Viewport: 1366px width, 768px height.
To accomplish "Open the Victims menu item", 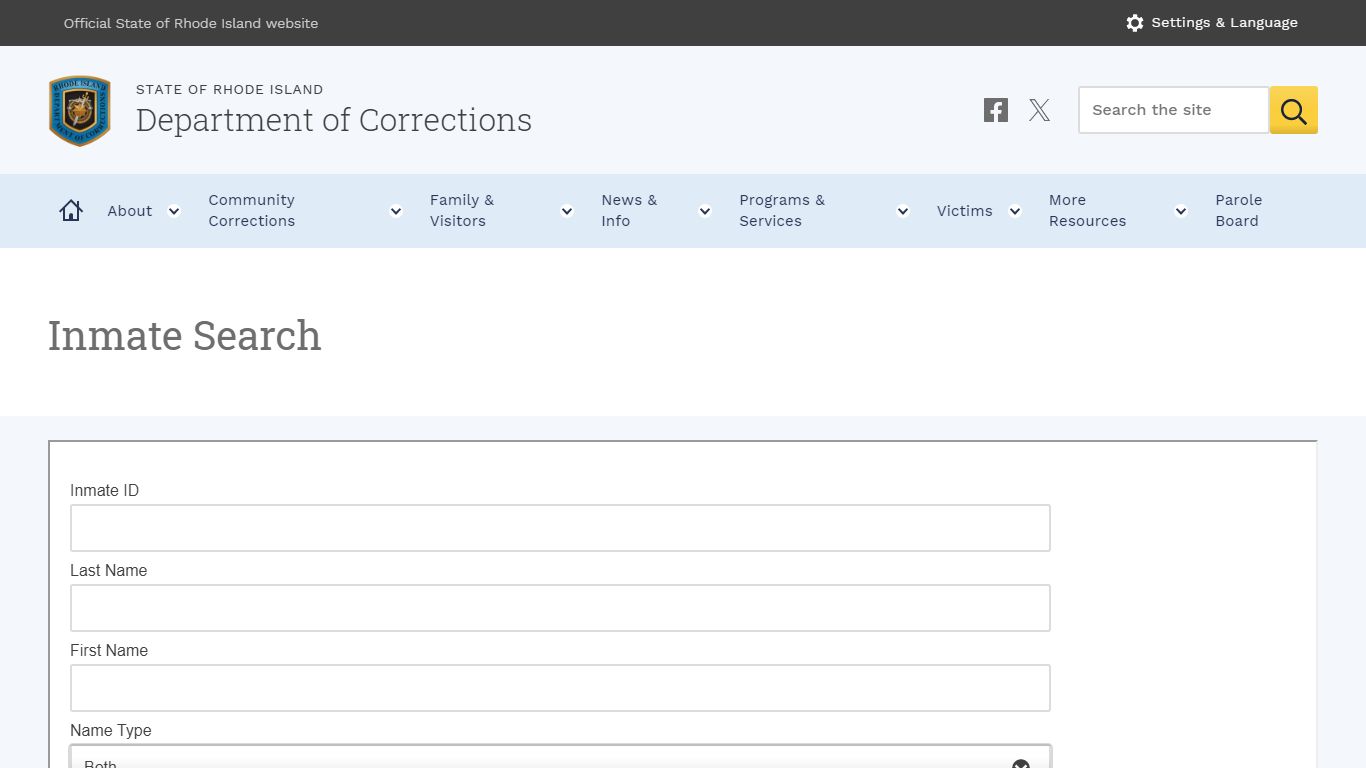I will point(965,211).
